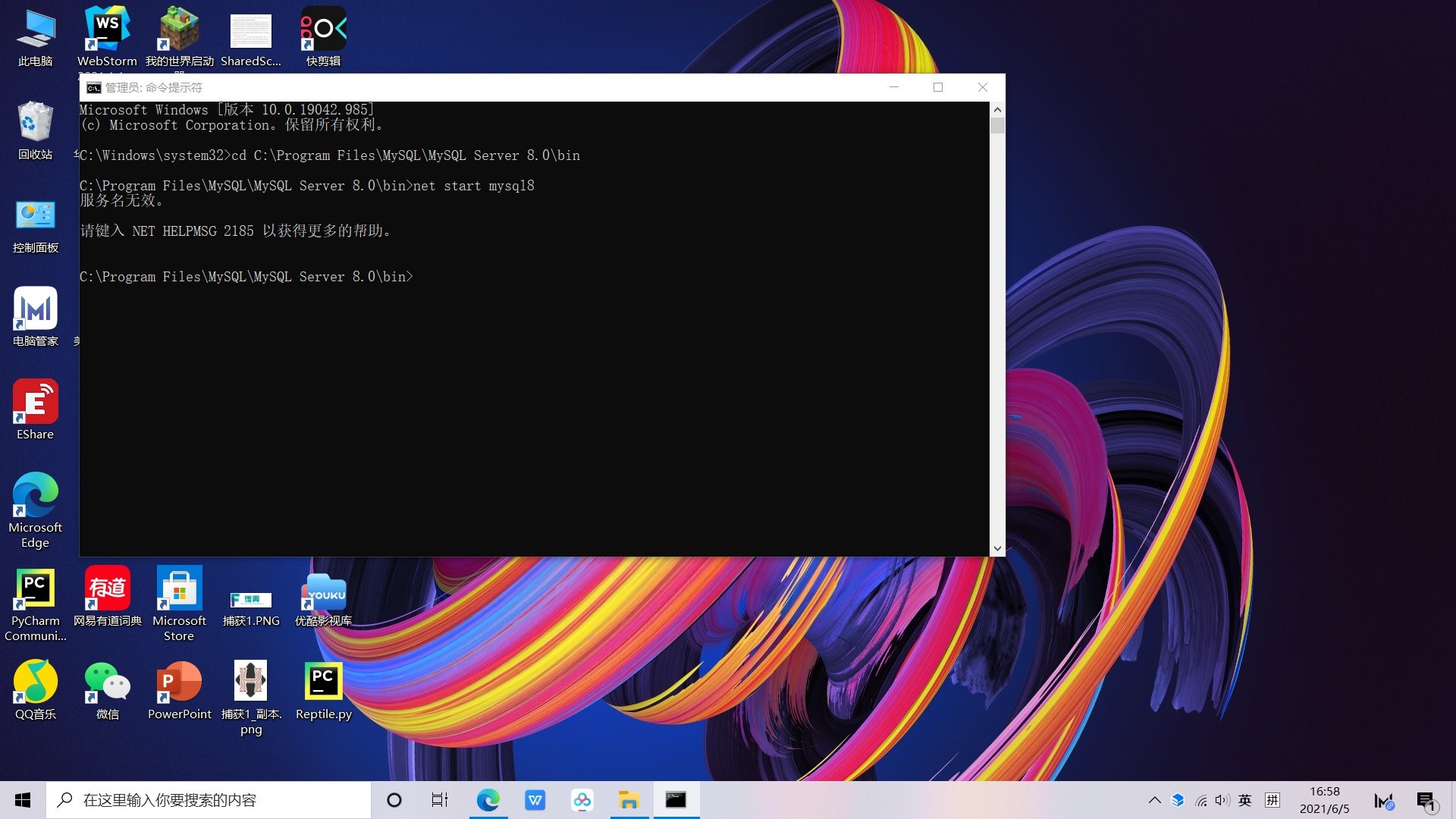Screen dimensions: 1456x819
Task: Open Cortana circle button on taskbar
Action: [394, 800]
